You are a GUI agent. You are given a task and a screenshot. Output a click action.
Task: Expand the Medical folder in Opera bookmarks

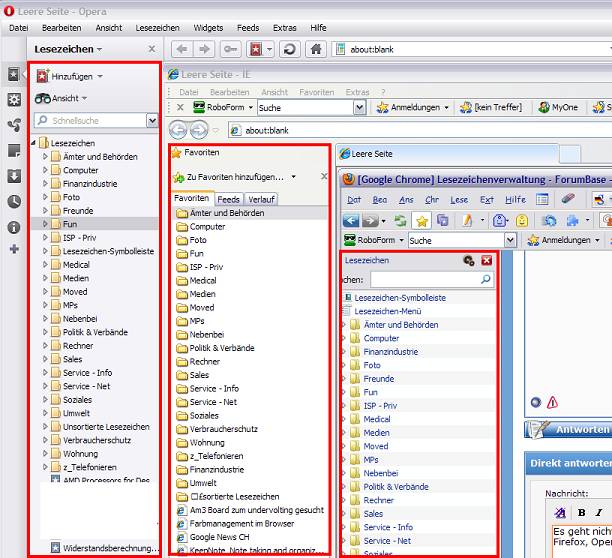[x=45, y=265]
